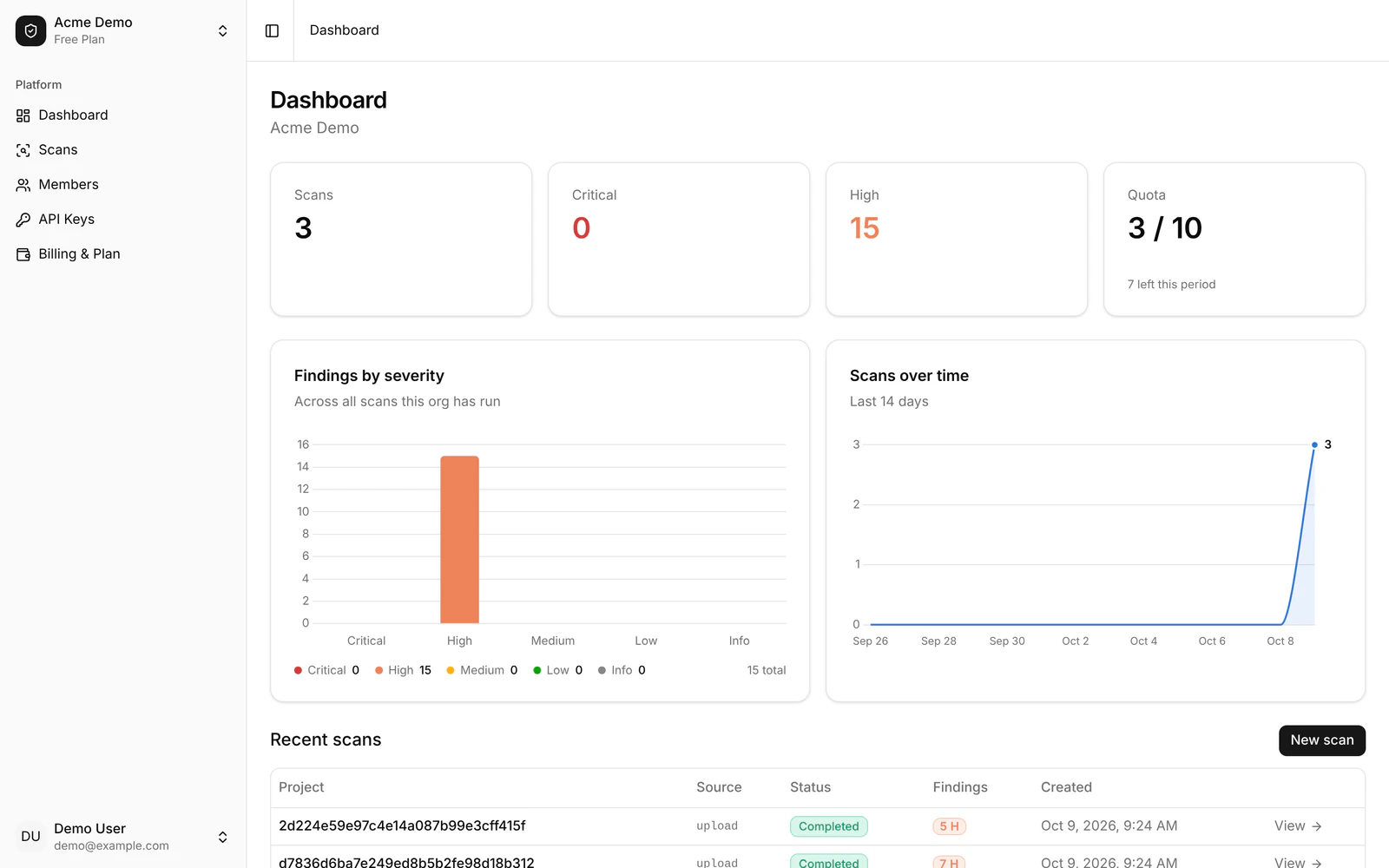Click the green Low legend dot
Screen dimensions: 1389x868
tap(537, 670)
